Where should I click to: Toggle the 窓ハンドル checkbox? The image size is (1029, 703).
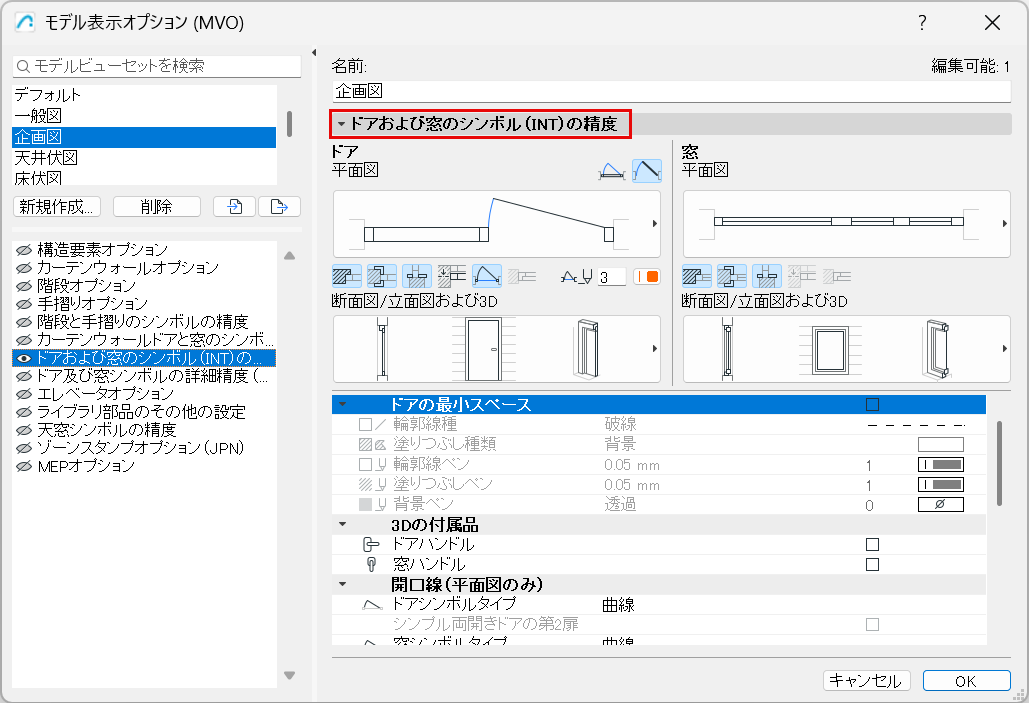[872, 563]
